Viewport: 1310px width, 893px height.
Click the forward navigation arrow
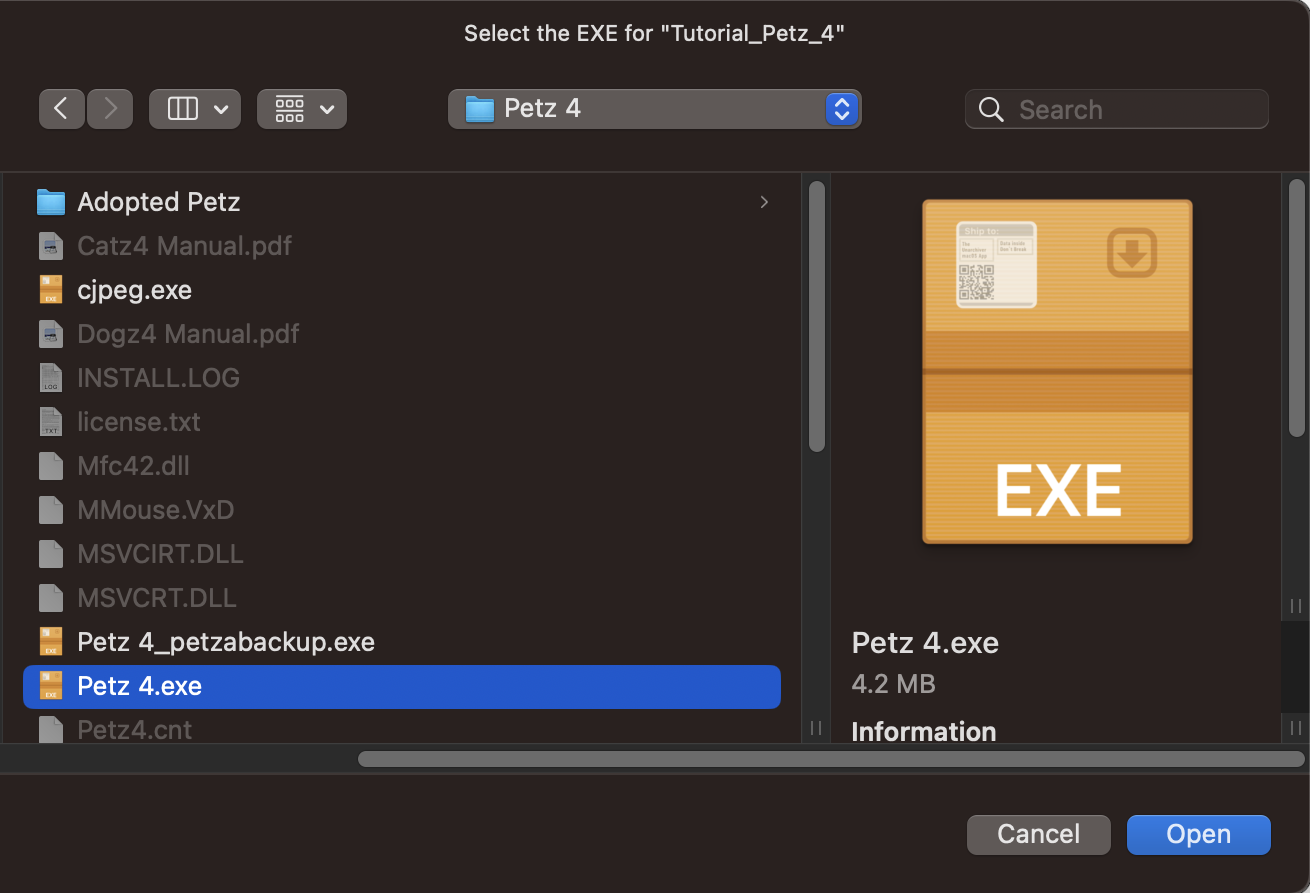(x=110, y=109)
